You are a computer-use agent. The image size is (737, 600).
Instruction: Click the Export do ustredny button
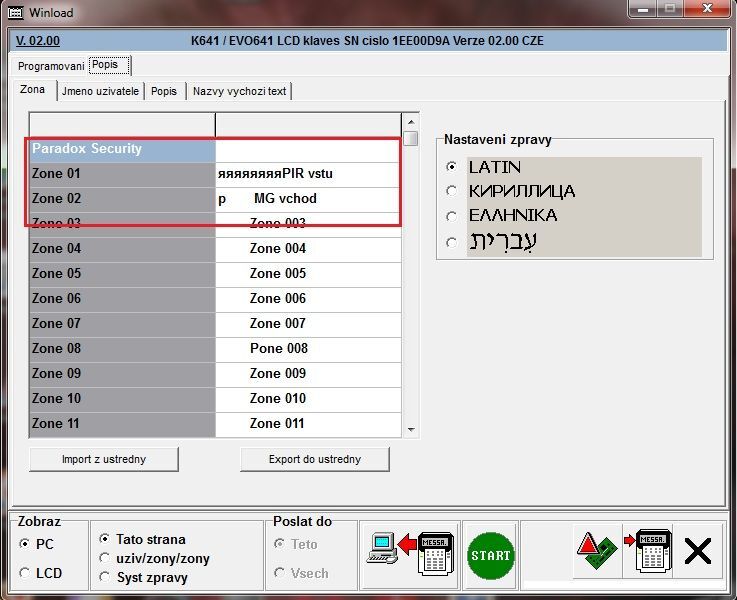click(x=315, y=459)
